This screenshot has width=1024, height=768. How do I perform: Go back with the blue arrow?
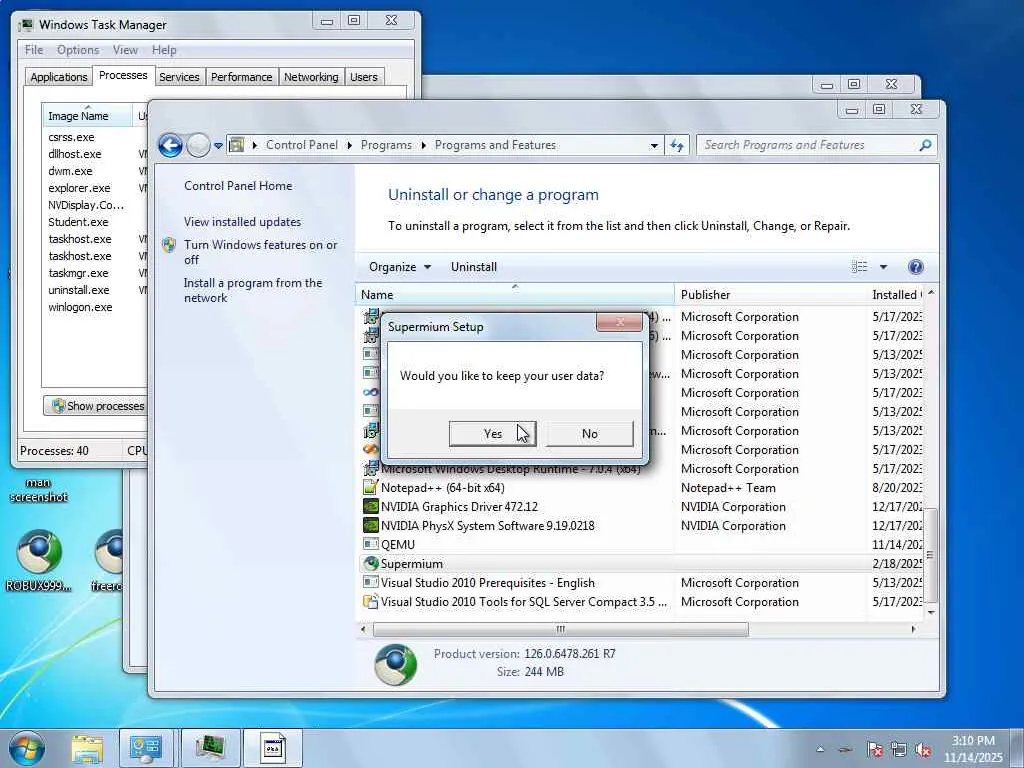coord(170,145)
